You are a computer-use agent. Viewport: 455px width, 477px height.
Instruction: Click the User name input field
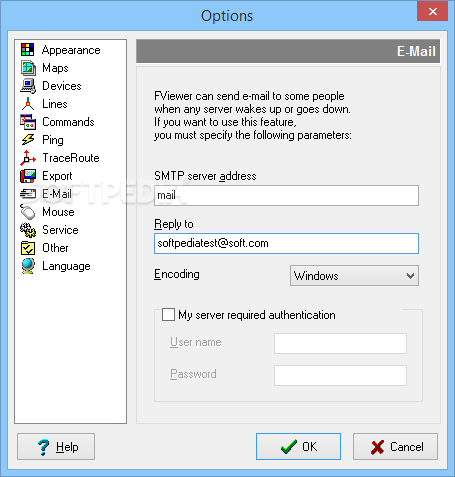[x=340, y=343]
